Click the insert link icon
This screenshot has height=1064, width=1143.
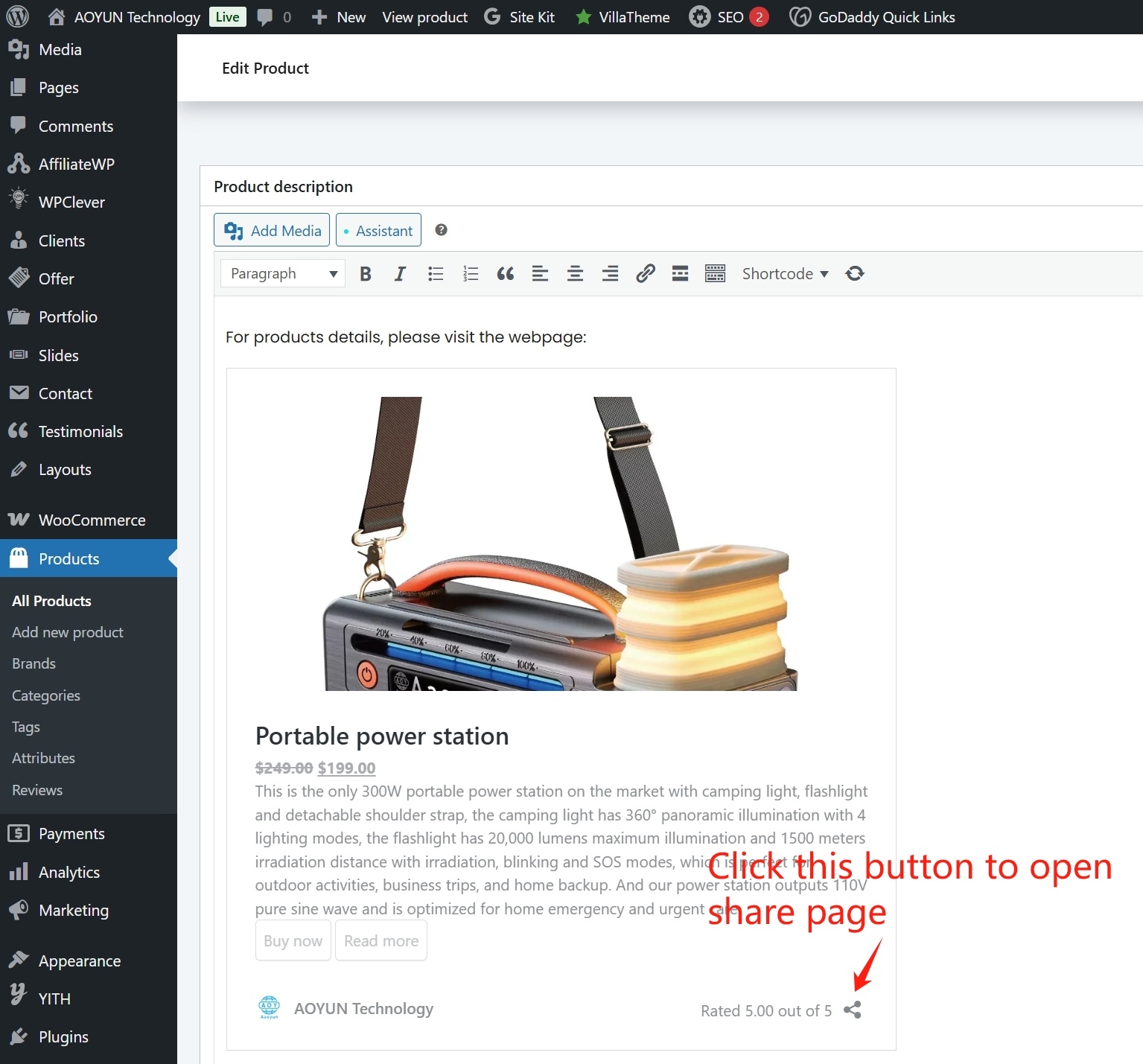(x=645, y=274)
